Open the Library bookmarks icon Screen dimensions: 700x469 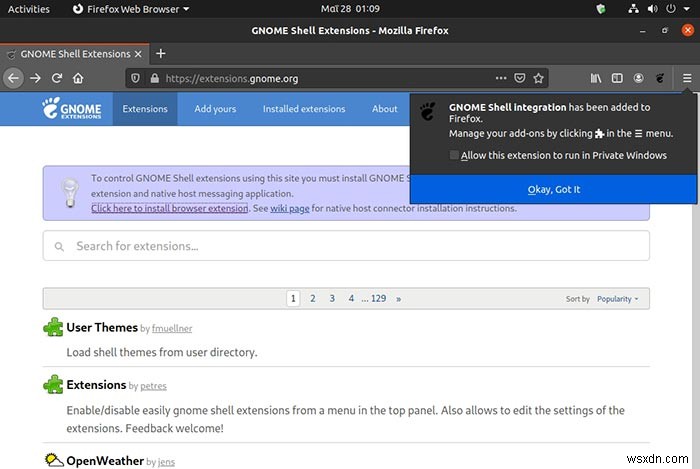tap(596, 78)
